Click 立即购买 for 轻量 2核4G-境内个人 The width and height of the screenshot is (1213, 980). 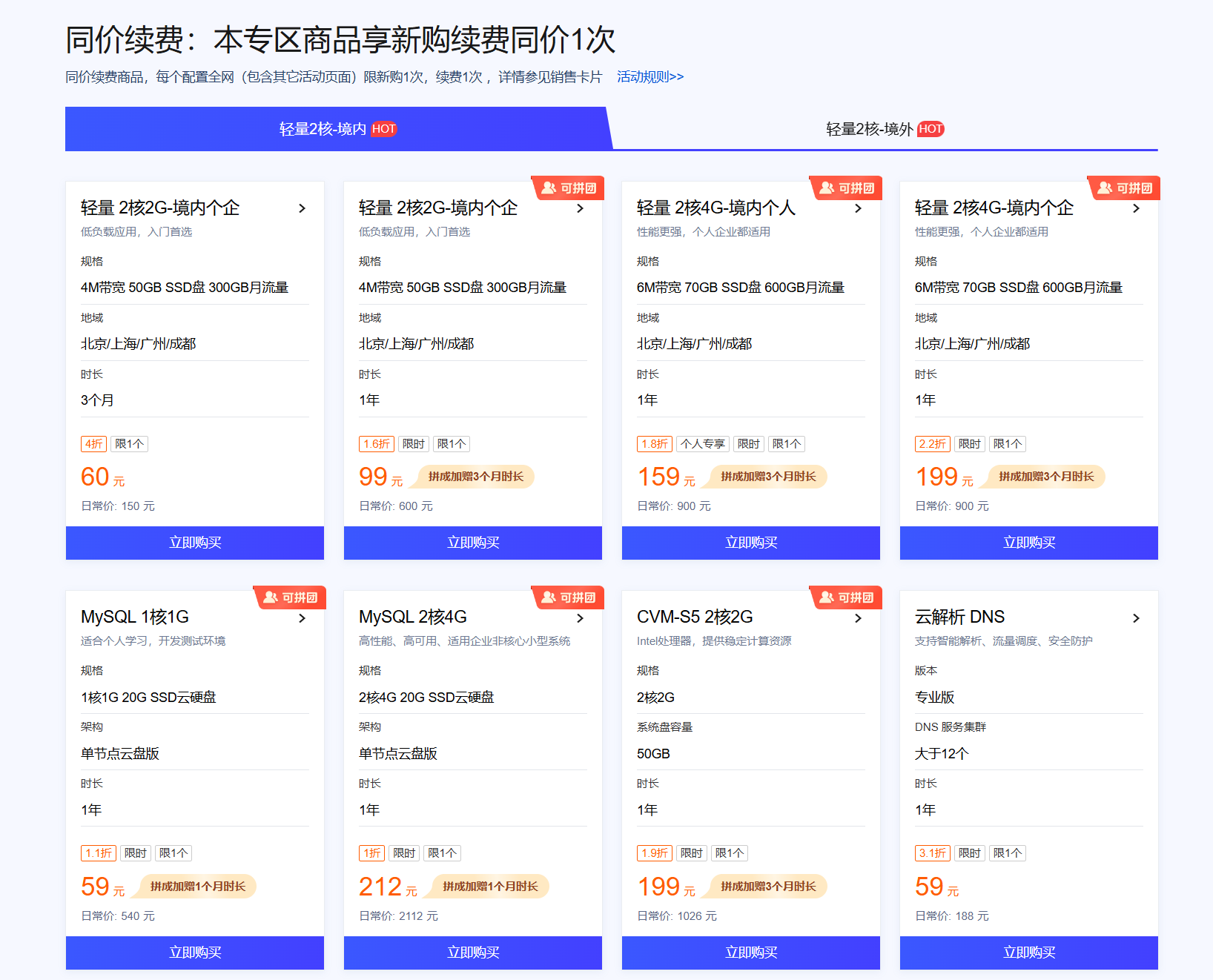(x=751, y=543)
